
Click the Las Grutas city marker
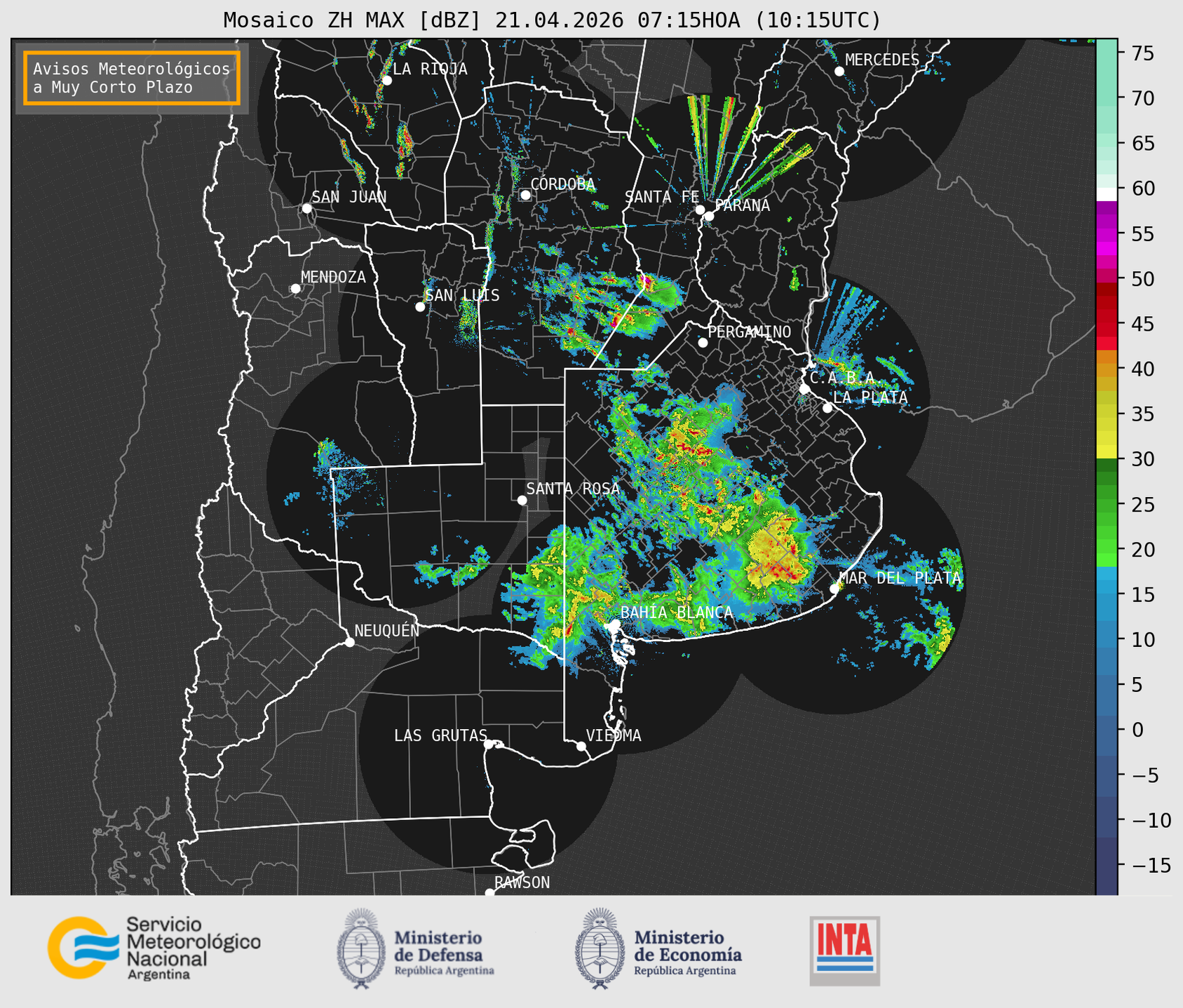tap(489, 744)
